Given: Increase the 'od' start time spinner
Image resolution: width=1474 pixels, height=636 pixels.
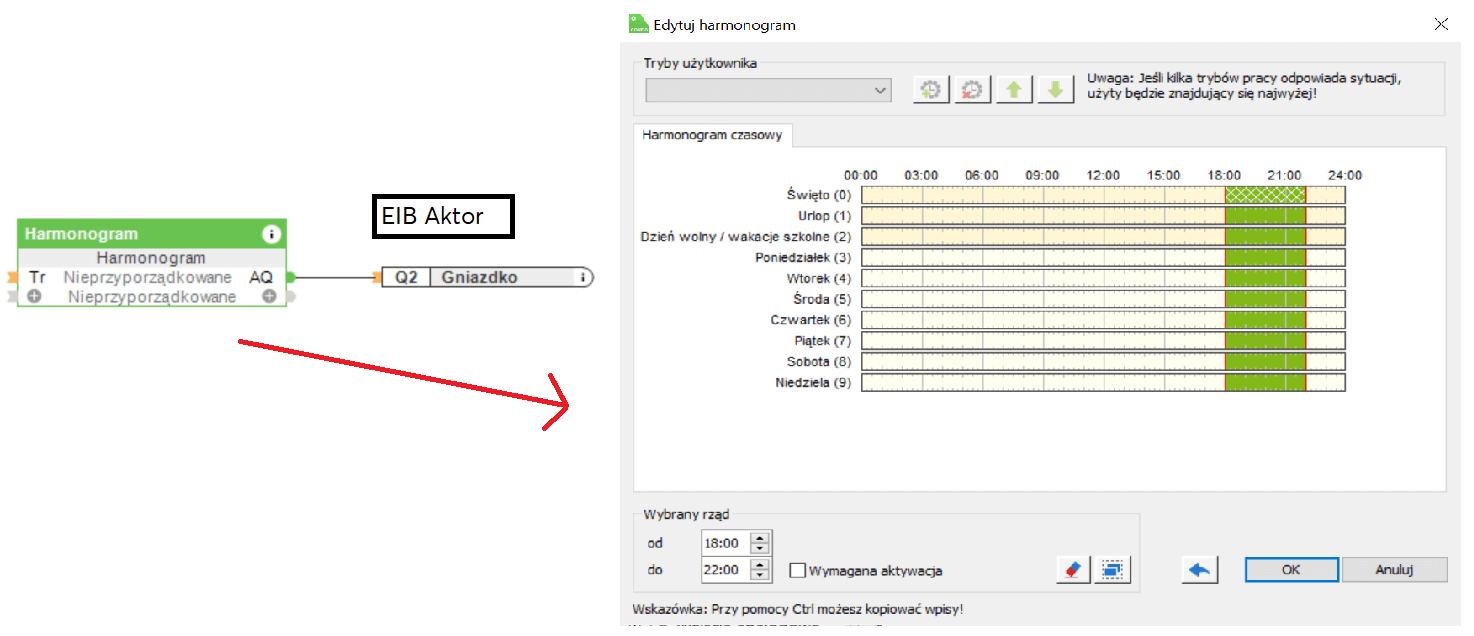Looking at the screenshot, I should tap(760, 538).
